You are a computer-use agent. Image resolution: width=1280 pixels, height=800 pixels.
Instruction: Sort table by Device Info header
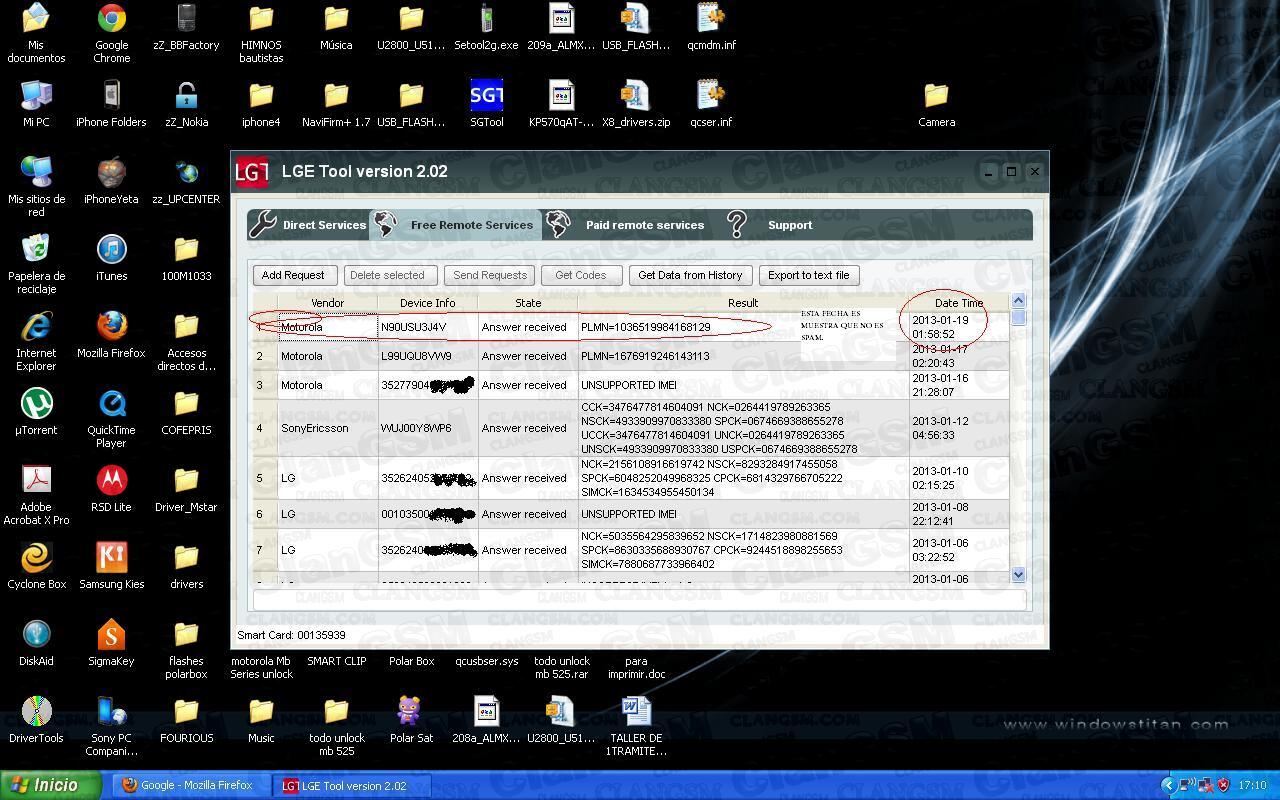(427, 303)
